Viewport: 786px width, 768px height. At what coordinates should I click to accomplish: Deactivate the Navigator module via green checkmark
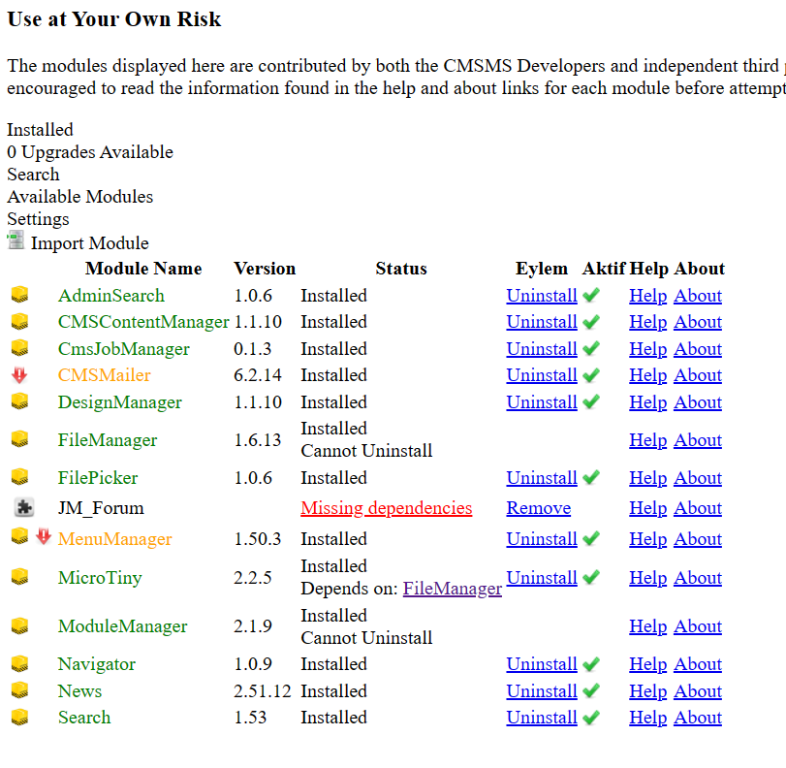pos(591,664)
